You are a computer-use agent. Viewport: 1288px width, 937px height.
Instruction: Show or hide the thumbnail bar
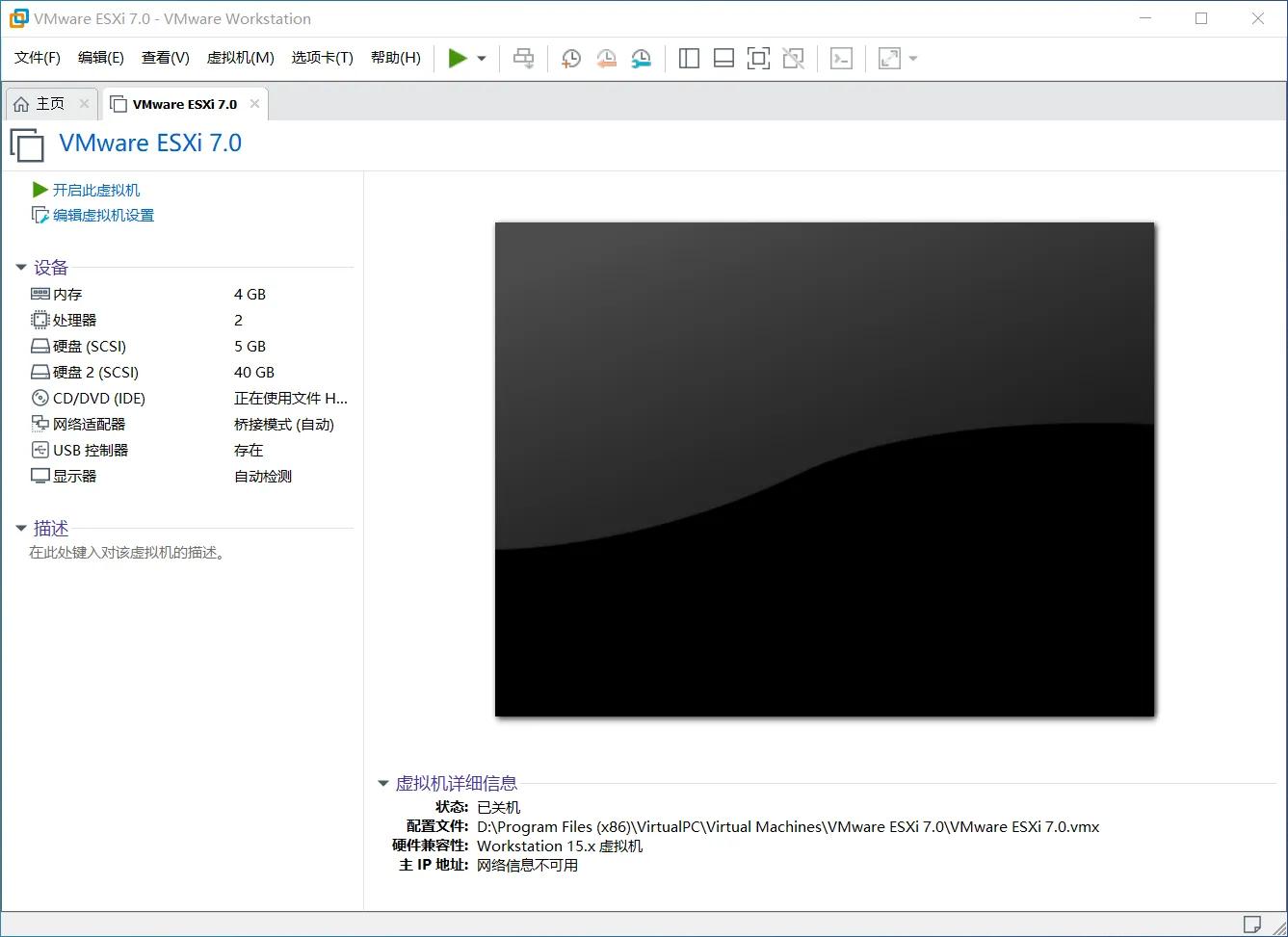723,58
